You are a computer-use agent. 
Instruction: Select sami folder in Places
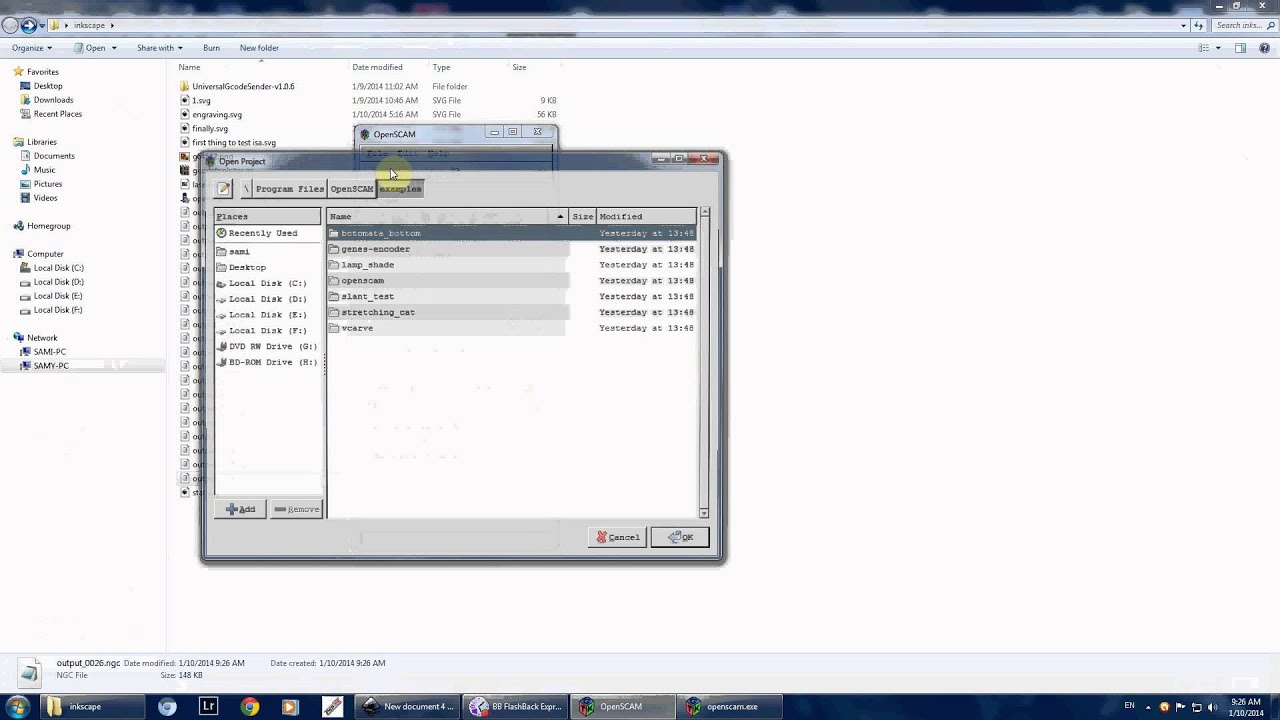pyautogui.click(x=239, y=251)
